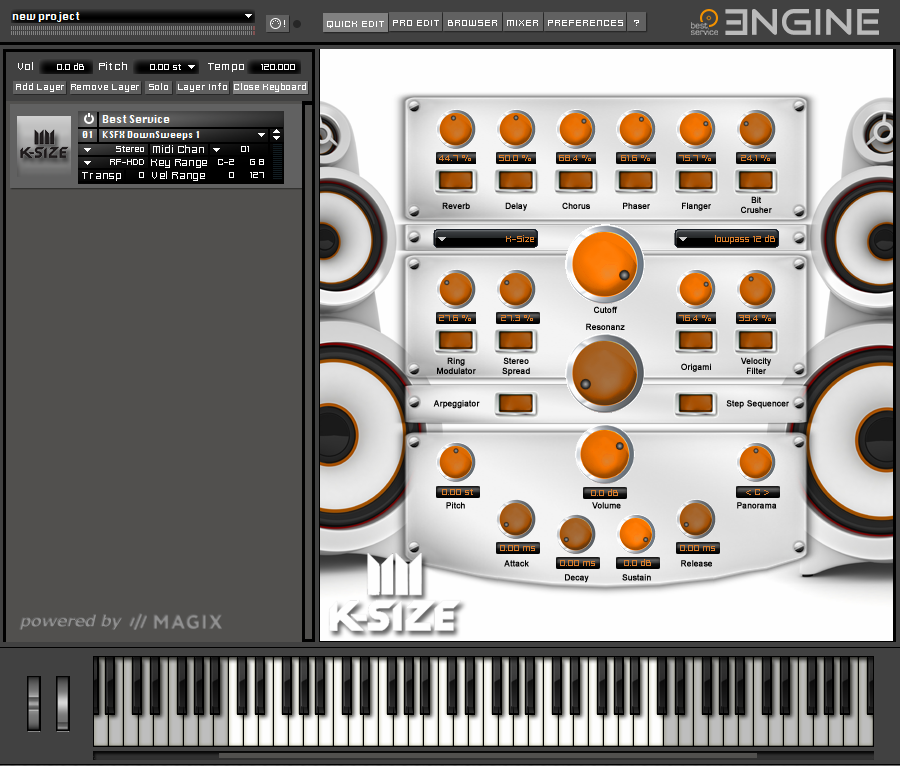Enable the Phaser effect switch

(636, 181)
